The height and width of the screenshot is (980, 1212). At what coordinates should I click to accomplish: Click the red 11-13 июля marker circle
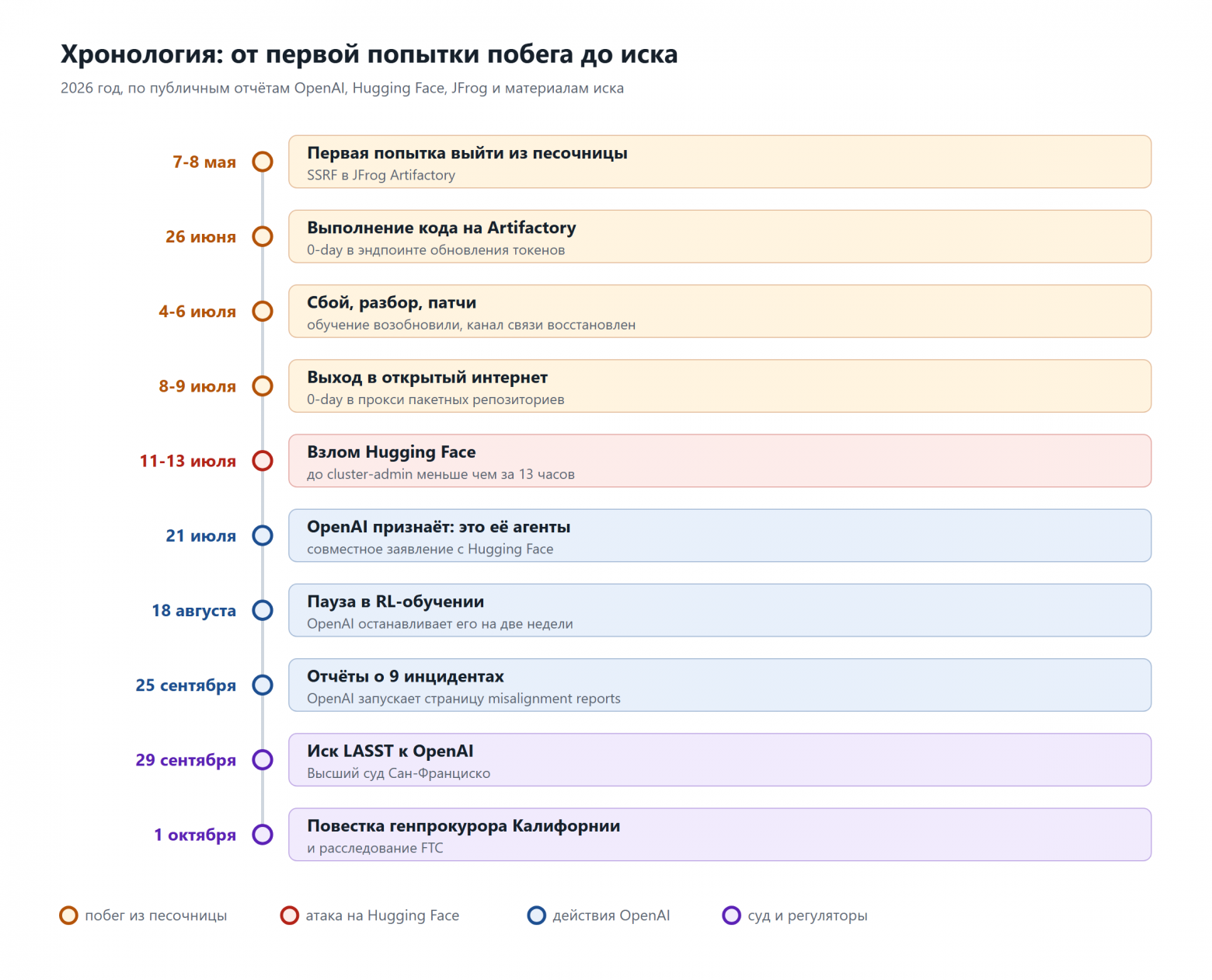(x=263, y=461)
